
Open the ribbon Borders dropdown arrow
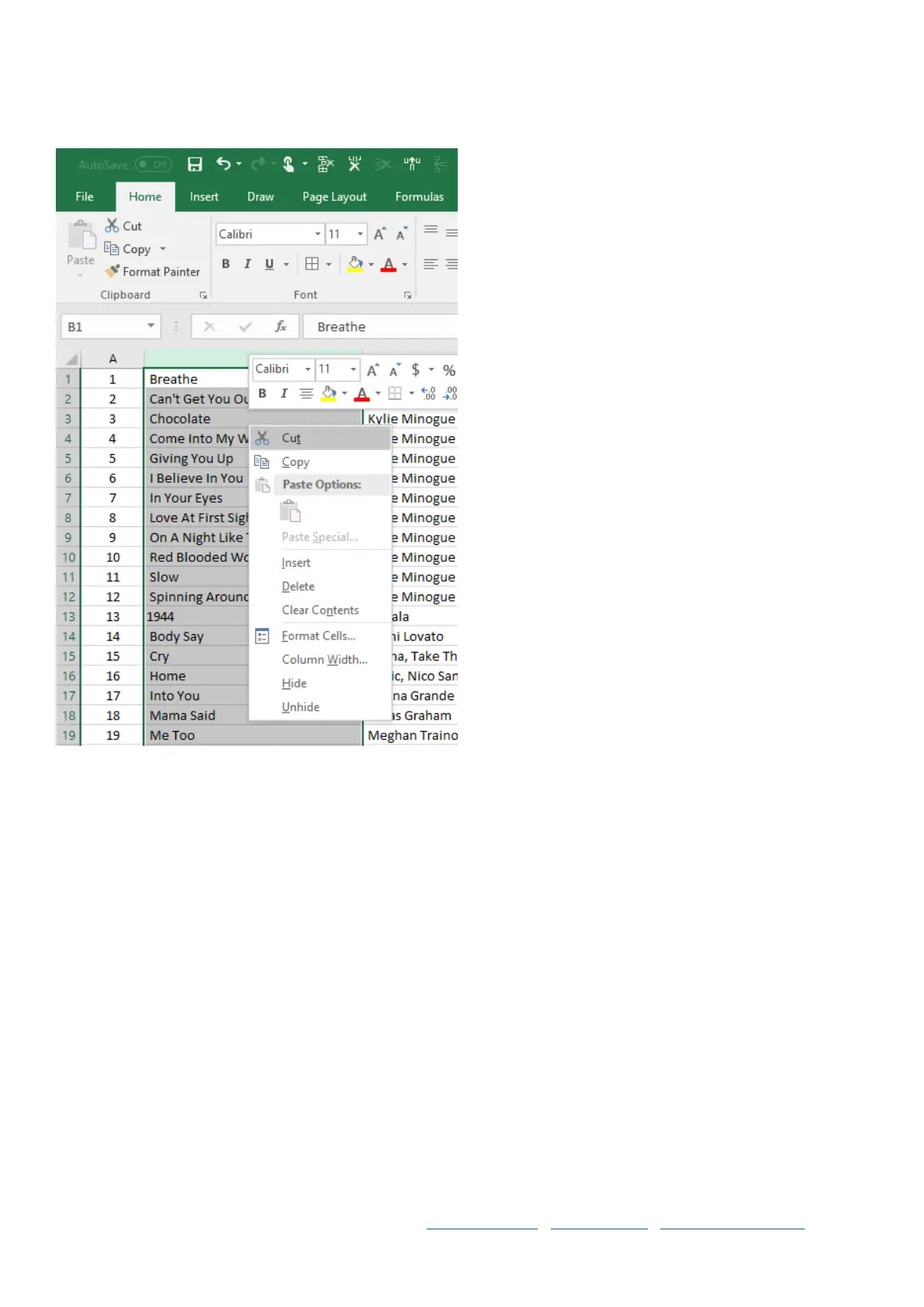pyautogui.click(x=329, y=265)
